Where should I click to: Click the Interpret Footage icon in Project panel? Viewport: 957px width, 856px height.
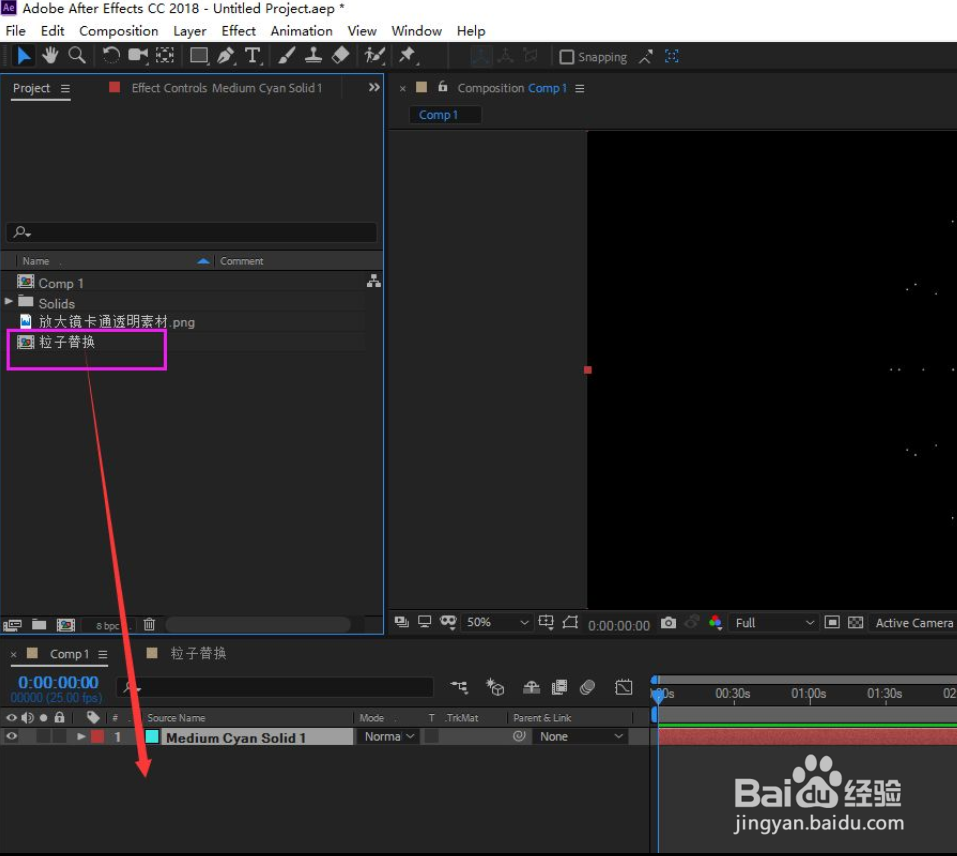coord(12,625)
